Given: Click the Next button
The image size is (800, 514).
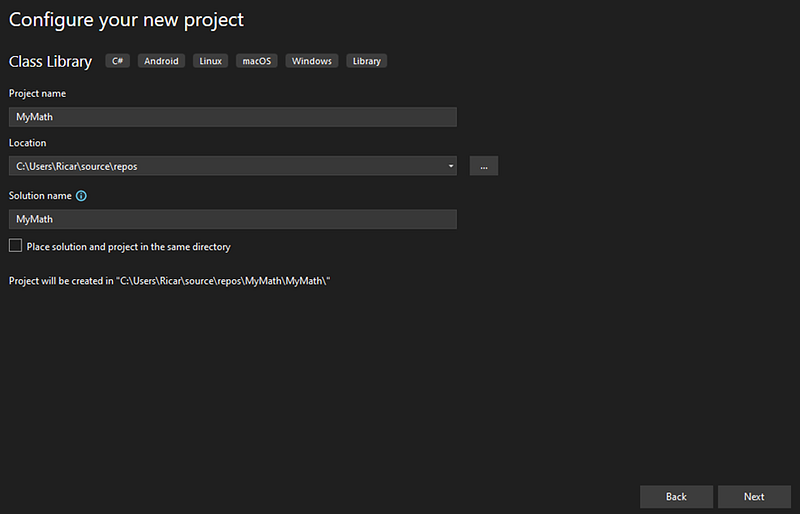Looking at the screenshot, I should pyautogui.click(x=754, y=497).
